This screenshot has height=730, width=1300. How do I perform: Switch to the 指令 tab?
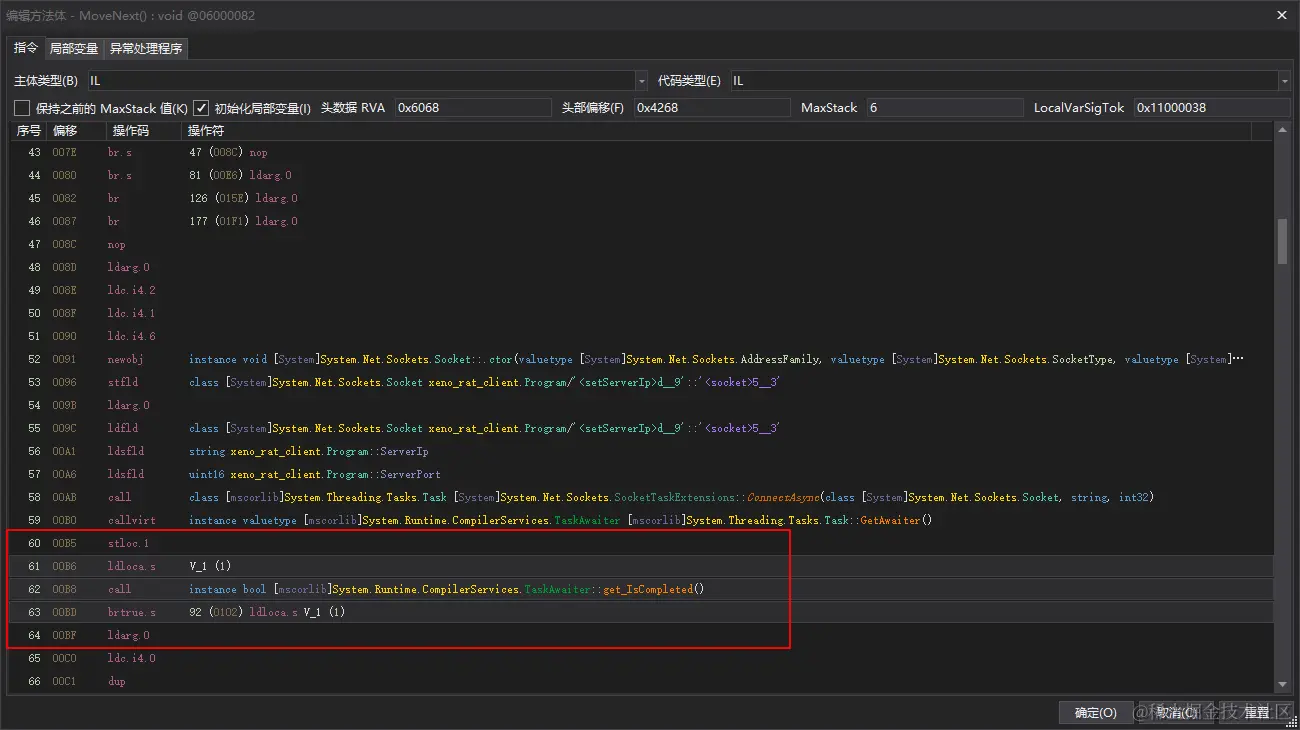tap(26, 48)
